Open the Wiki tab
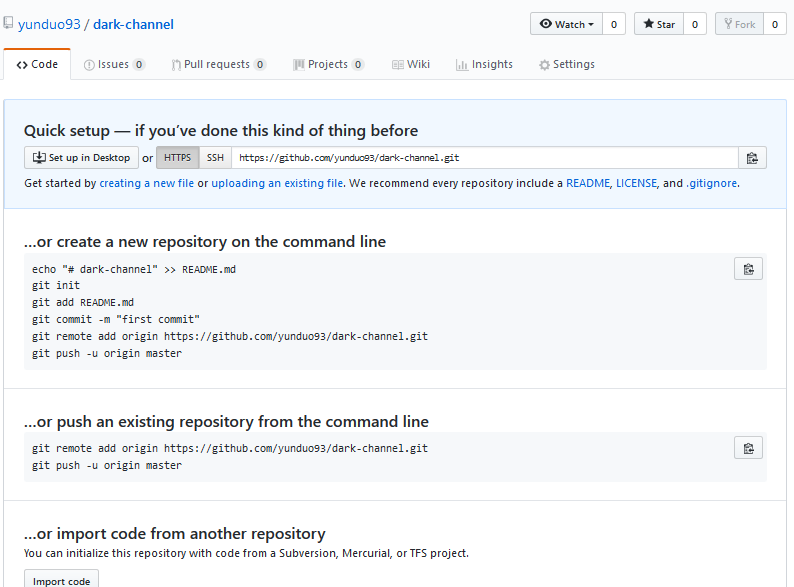 pyautogui.click(x=411, y=64)
